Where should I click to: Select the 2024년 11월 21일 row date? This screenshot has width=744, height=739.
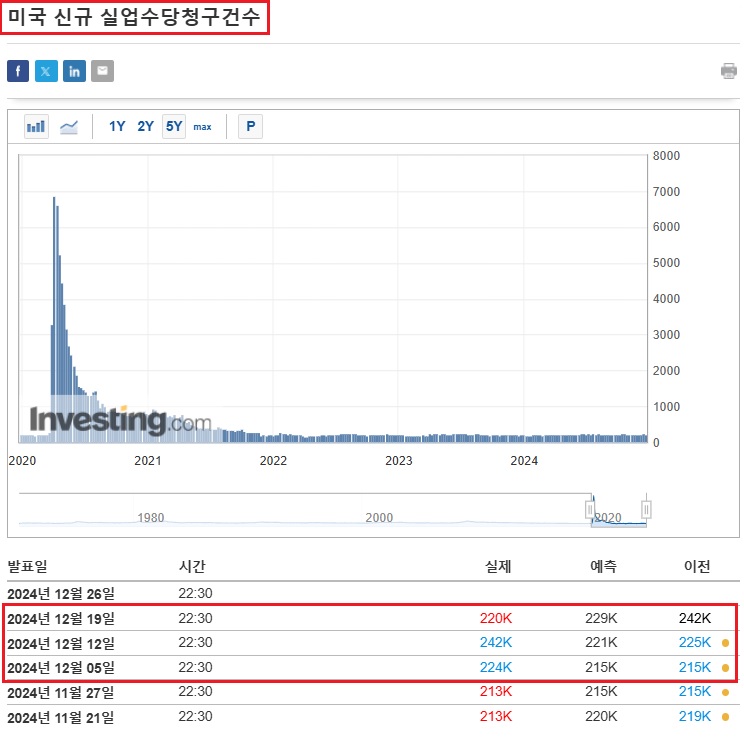point(61,718)
